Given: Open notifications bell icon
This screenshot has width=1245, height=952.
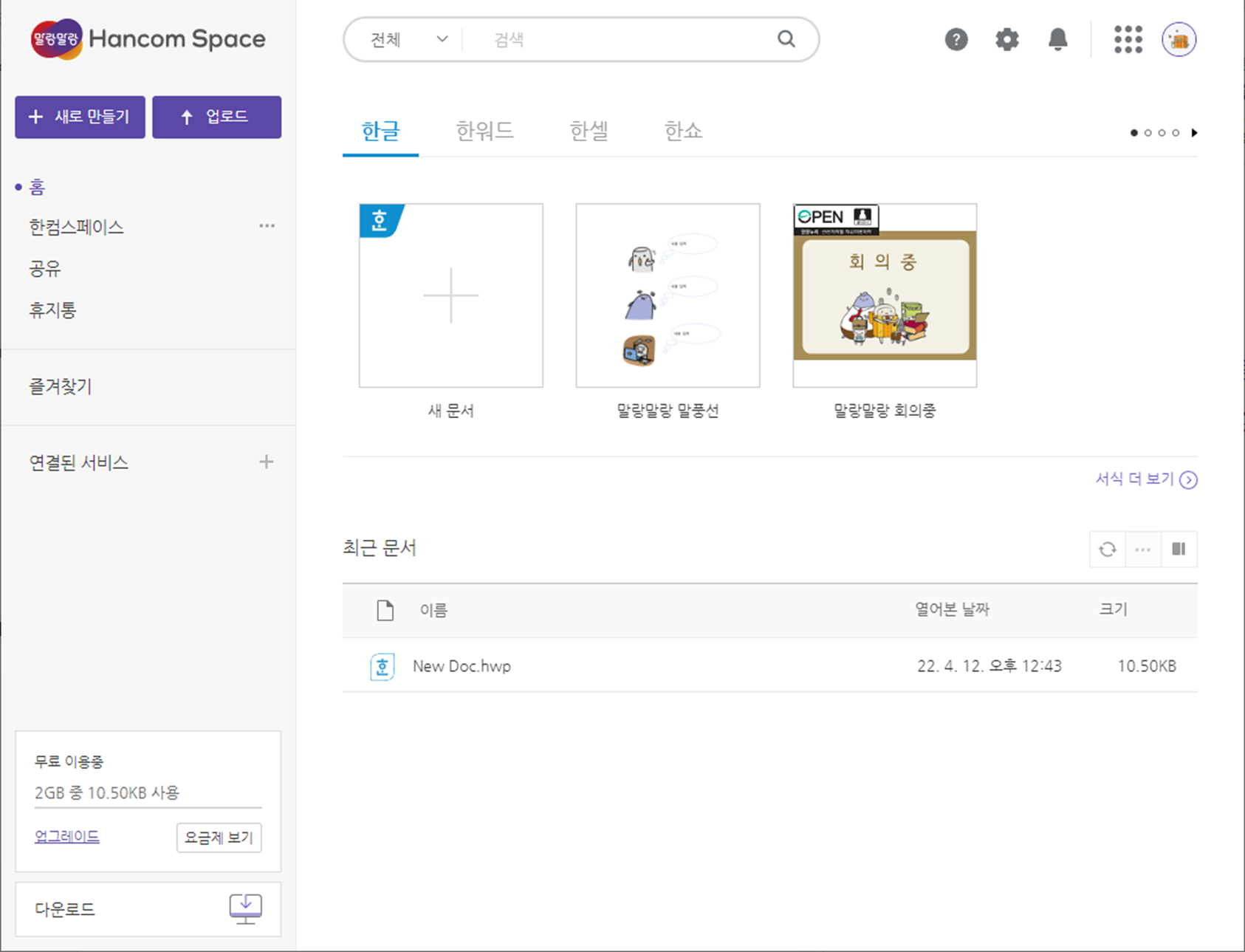Looking at the screenshot, I should pos(1058,39).
